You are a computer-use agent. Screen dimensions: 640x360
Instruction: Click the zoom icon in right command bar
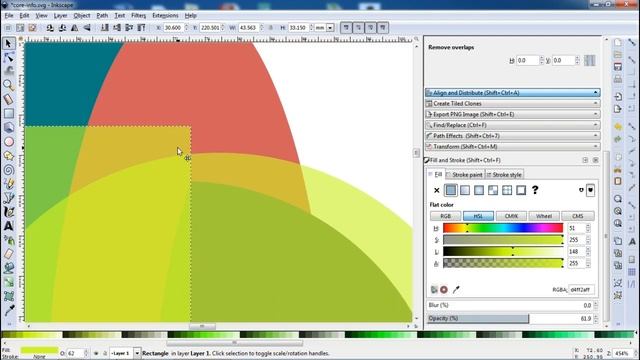pos(618,199)
